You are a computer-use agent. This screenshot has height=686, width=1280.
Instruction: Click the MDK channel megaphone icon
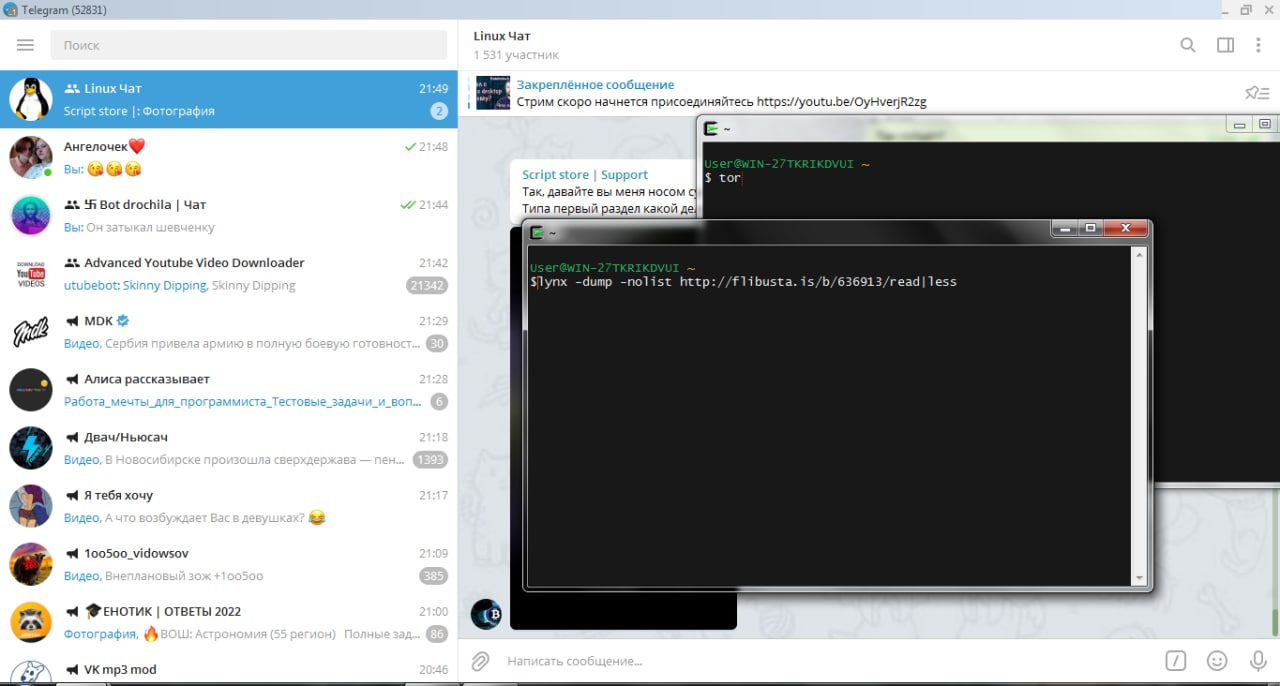point(72,321)
